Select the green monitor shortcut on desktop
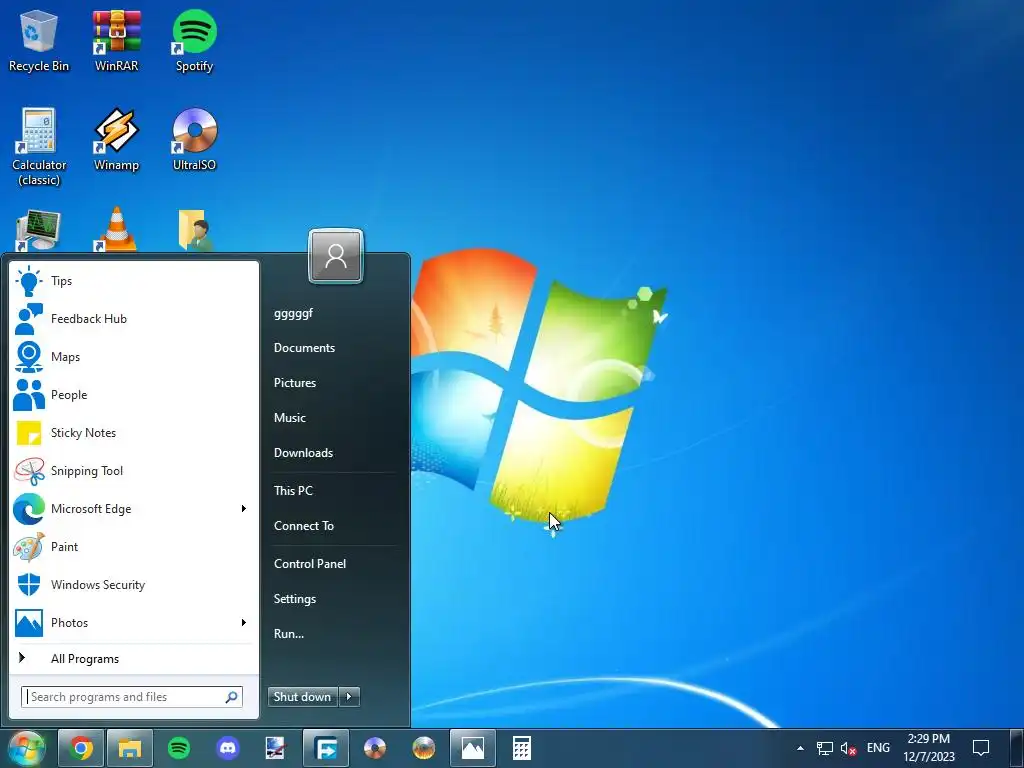Screen dimensions: 1024x768 pyautogui.click(x=39, y=230)
